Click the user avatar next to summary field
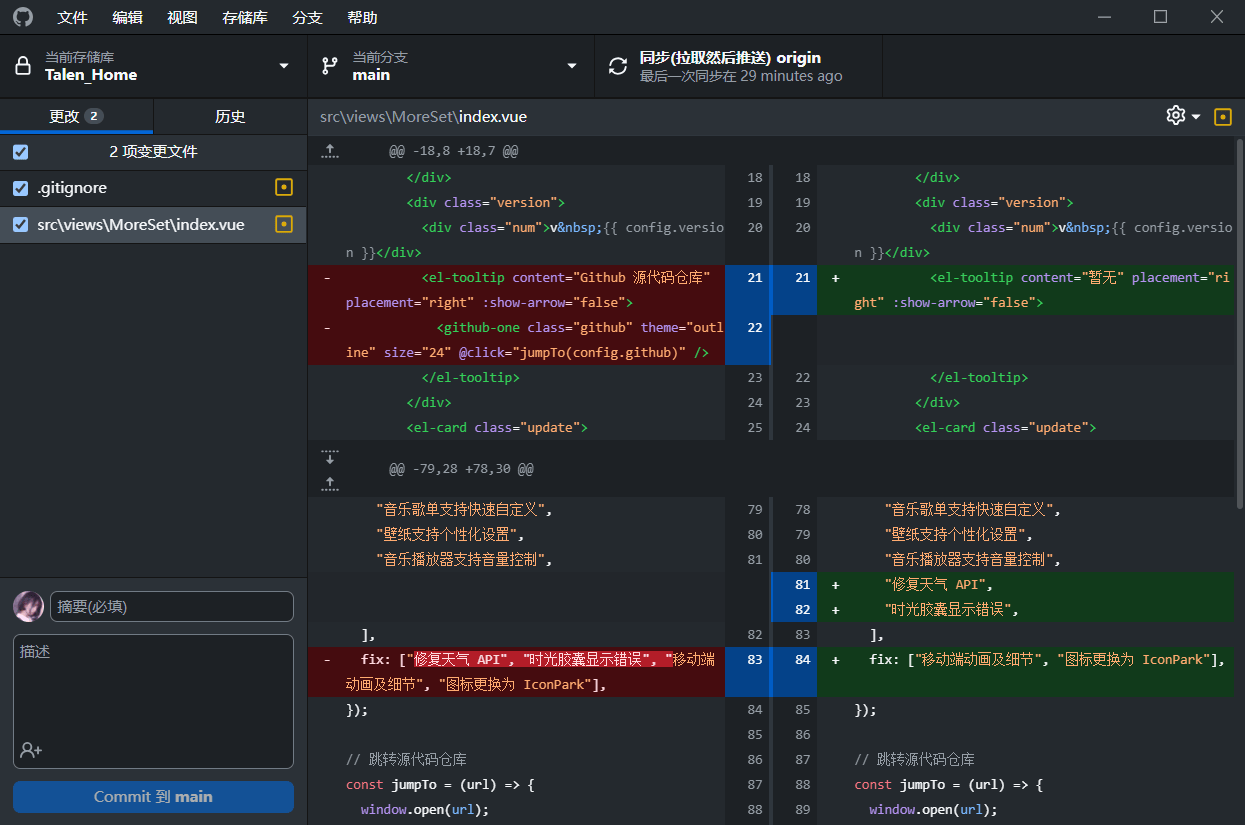The height and width of the screenshot is (825, 1245). pos(28,606)
